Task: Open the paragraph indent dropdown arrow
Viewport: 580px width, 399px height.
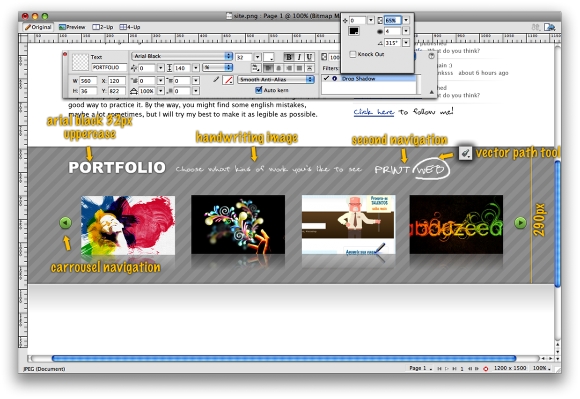Action: tap(160, 81)
